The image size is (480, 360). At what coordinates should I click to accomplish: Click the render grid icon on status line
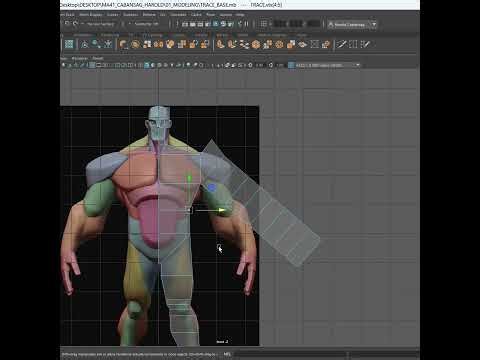[x=264, y=24]
